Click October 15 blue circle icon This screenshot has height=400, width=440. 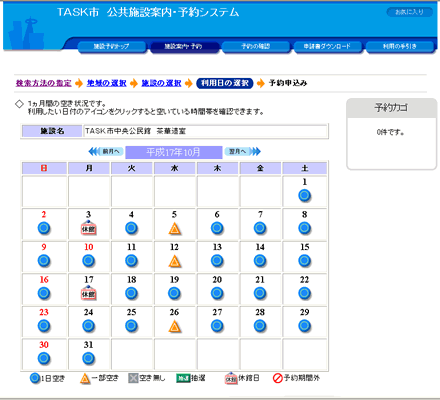click(x=304, y=261)
